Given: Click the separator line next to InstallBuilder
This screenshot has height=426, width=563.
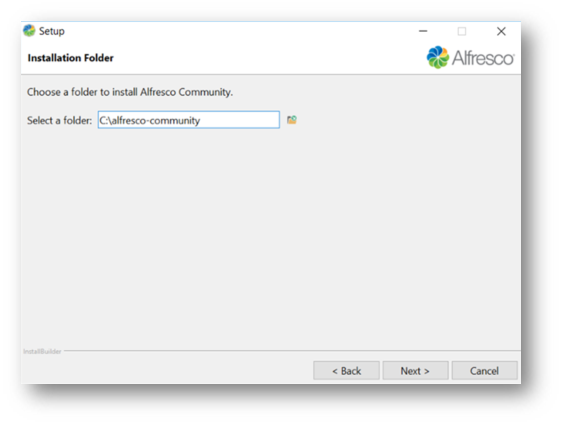Looking at the screenshot, I should point(292,351).
